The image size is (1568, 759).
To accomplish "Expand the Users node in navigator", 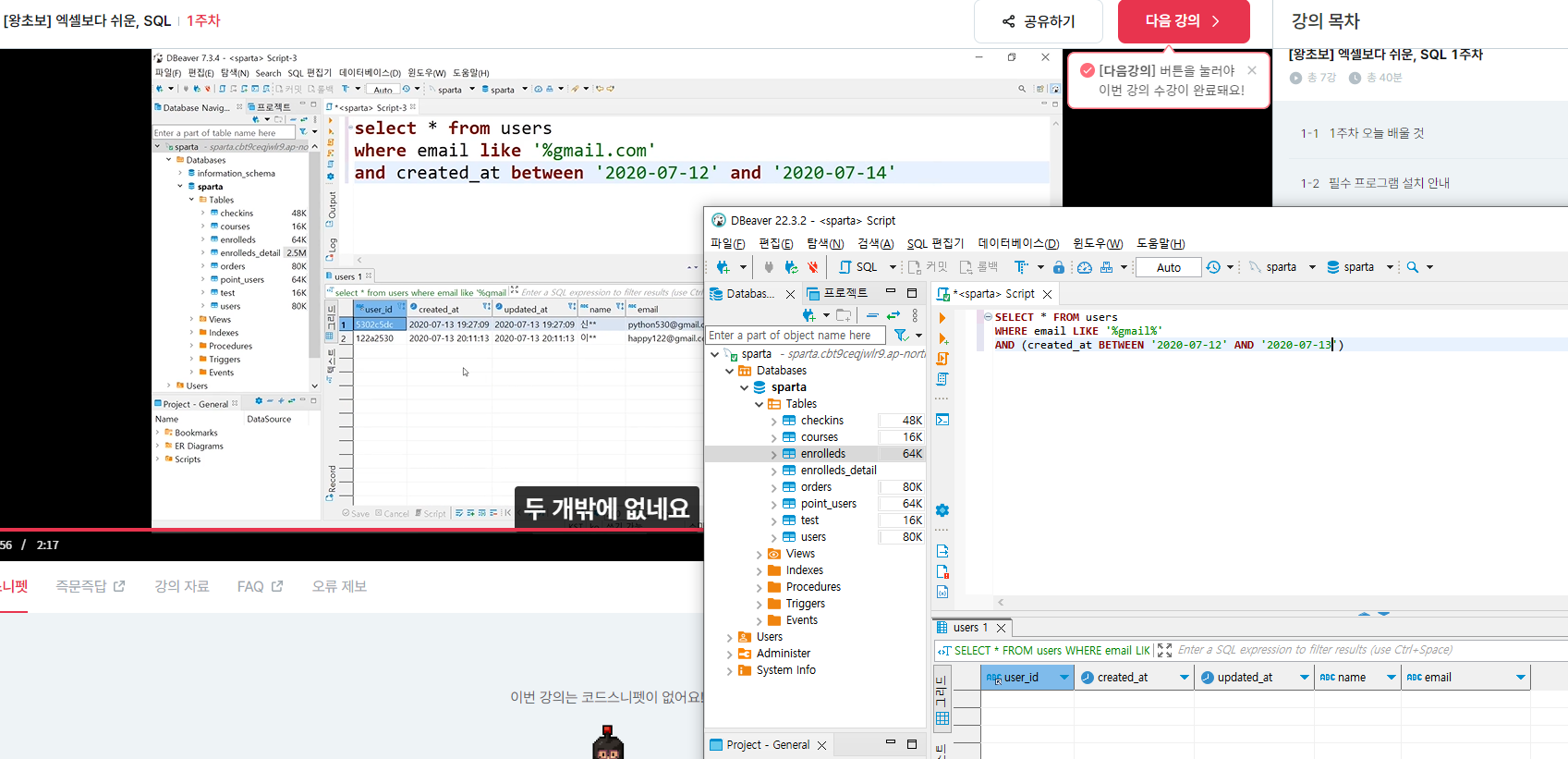I will pos(730,637).
